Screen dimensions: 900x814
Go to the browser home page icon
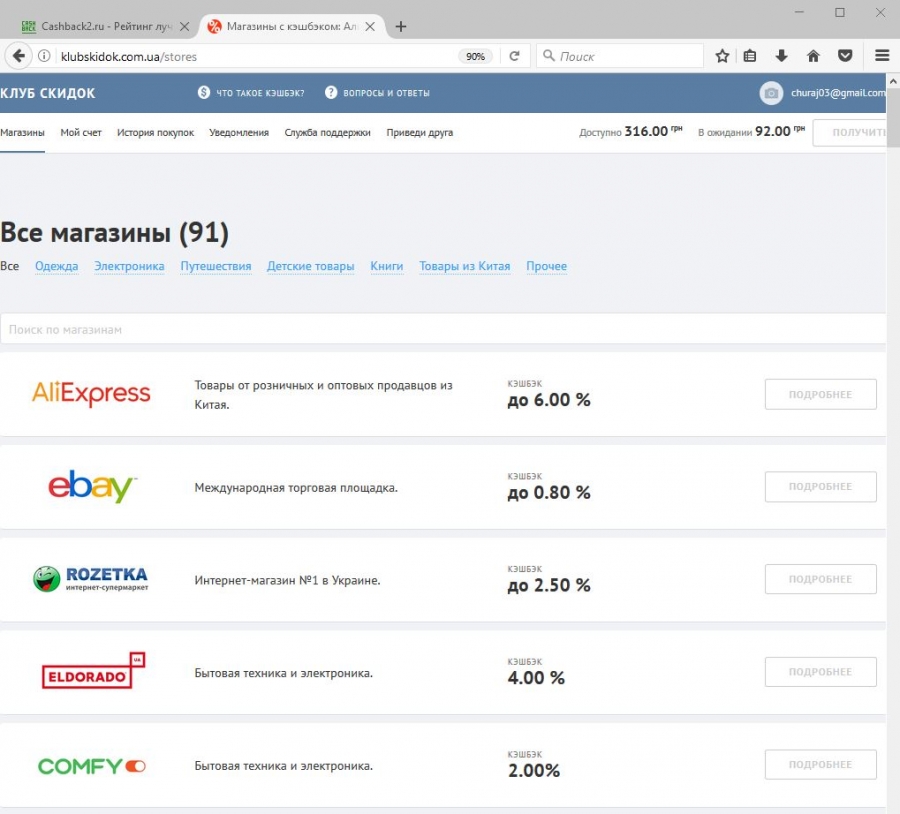click(813, 56)
